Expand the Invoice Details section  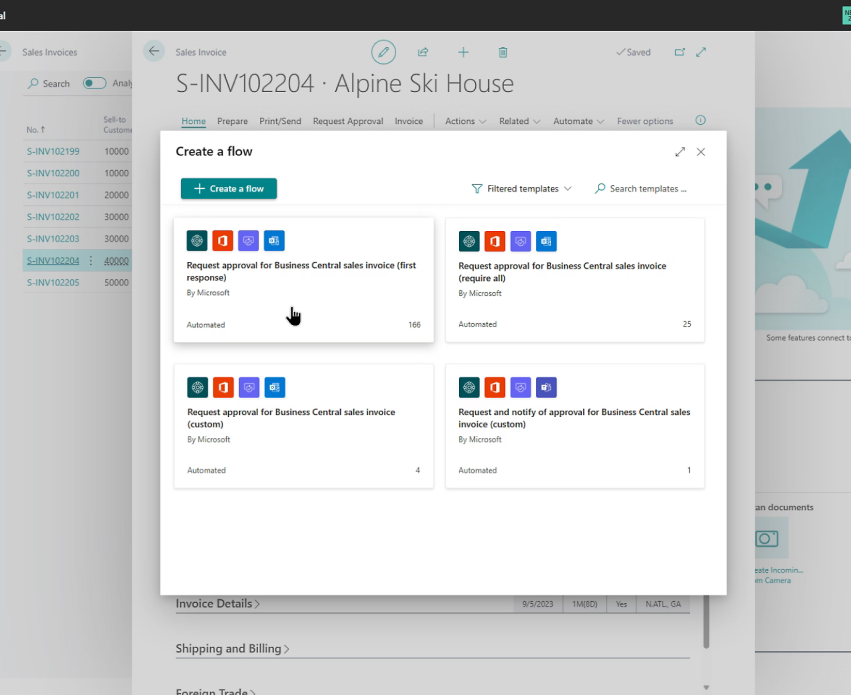click(218, 603)
